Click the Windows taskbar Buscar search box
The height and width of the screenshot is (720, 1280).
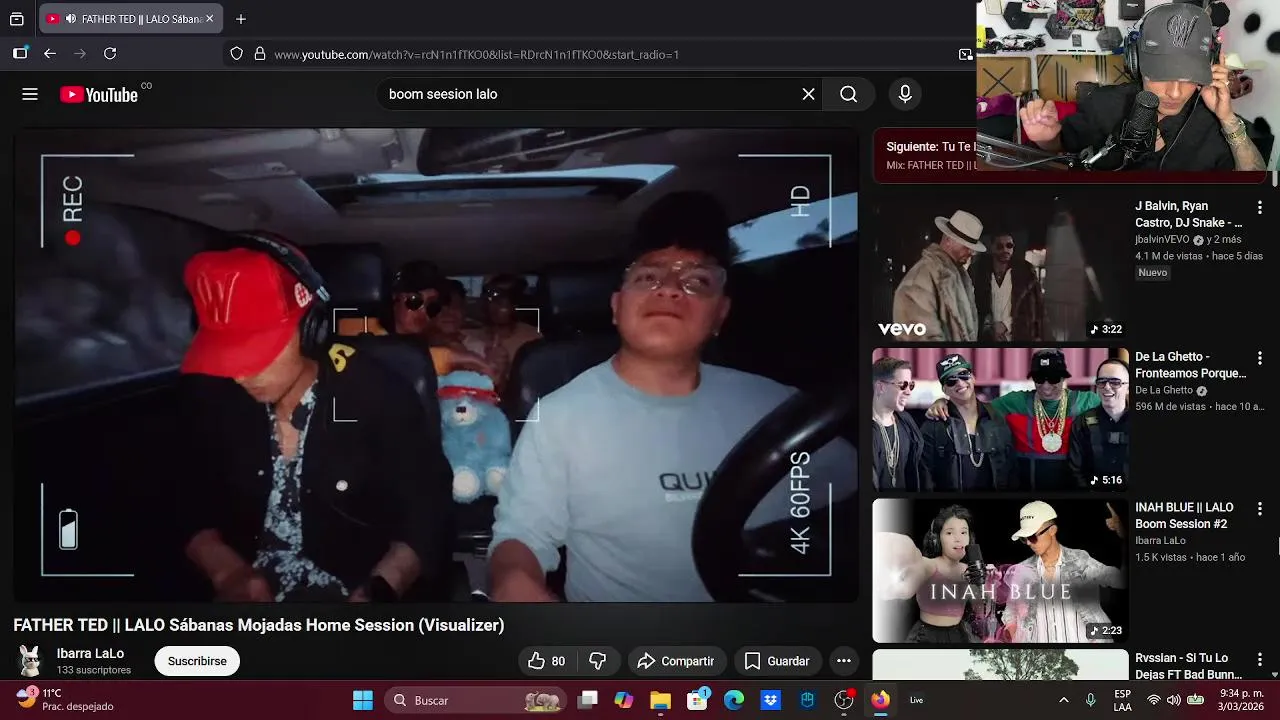tap(476, 700)
